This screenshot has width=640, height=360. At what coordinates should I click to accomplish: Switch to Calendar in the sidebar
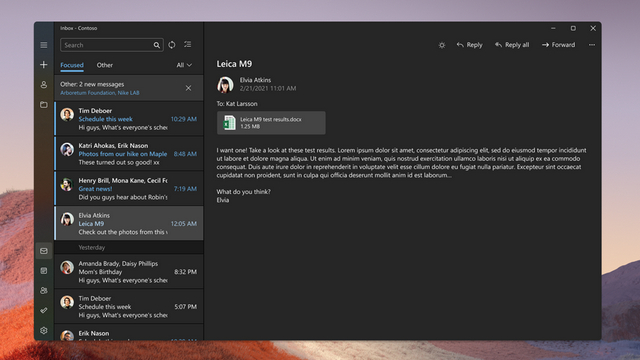coord(44,271)
